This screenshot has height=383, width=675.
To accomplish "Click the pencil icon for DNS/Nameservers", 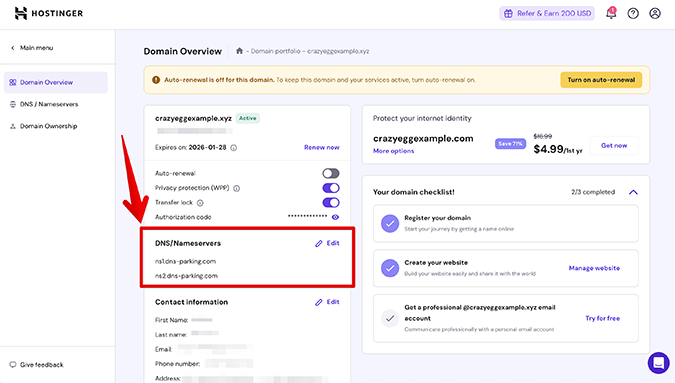I will pos(319,244).
